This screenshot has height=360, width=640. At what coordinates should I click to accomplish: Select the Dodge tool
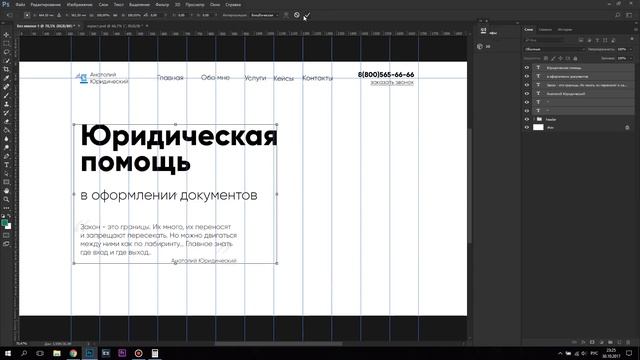point(6,147)
